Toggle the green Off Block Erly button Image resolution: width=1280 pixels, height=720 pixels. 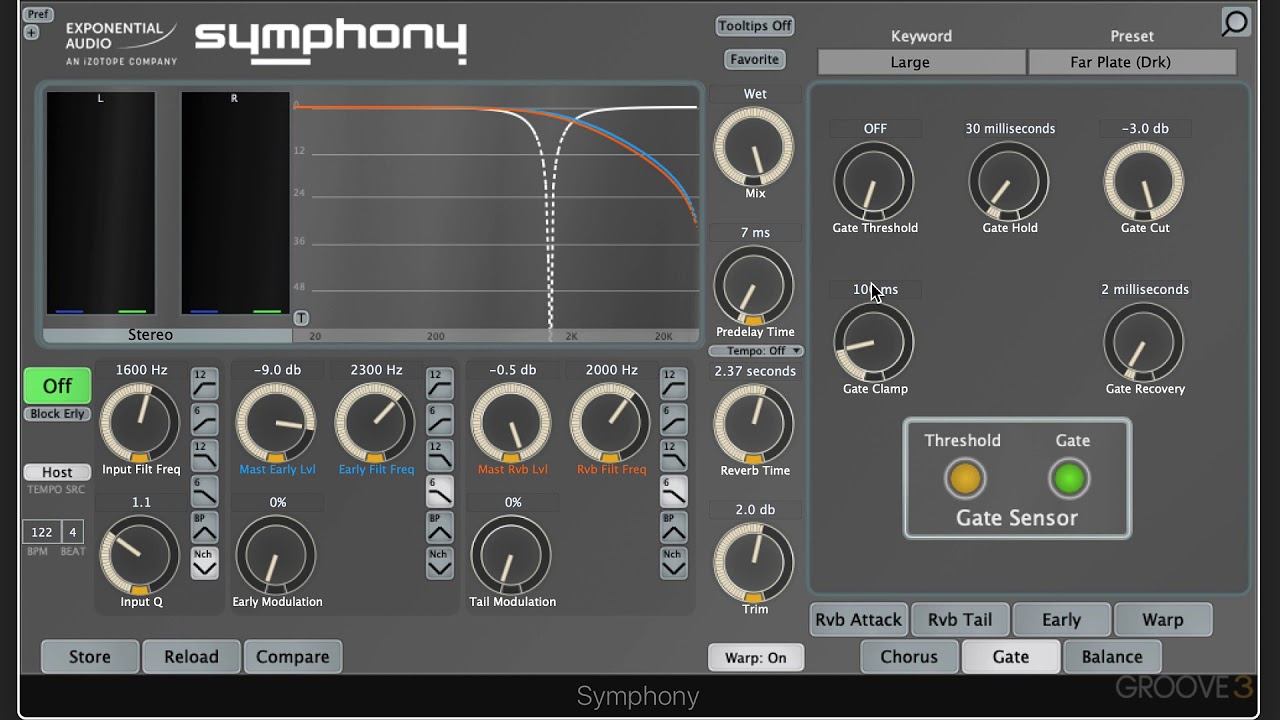(57, 386)
